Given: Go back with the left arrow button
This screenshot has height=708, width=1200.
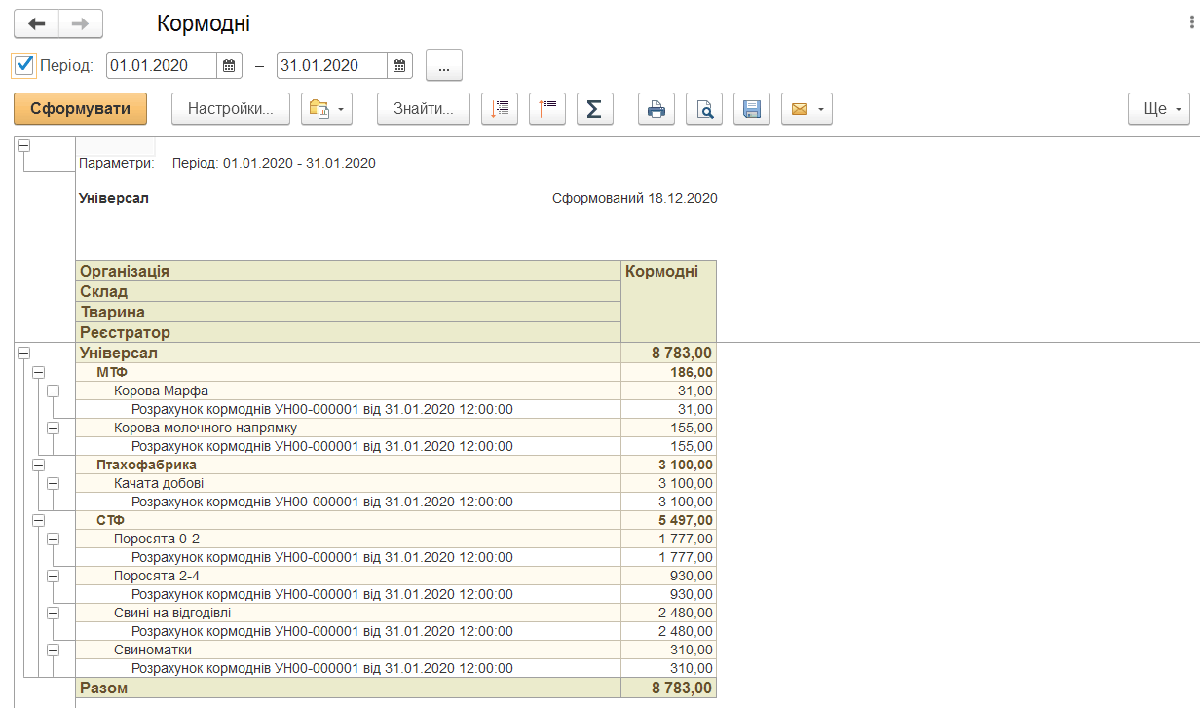Looking at the screenshot, I should pyautogui.click(x=37, y=23).
